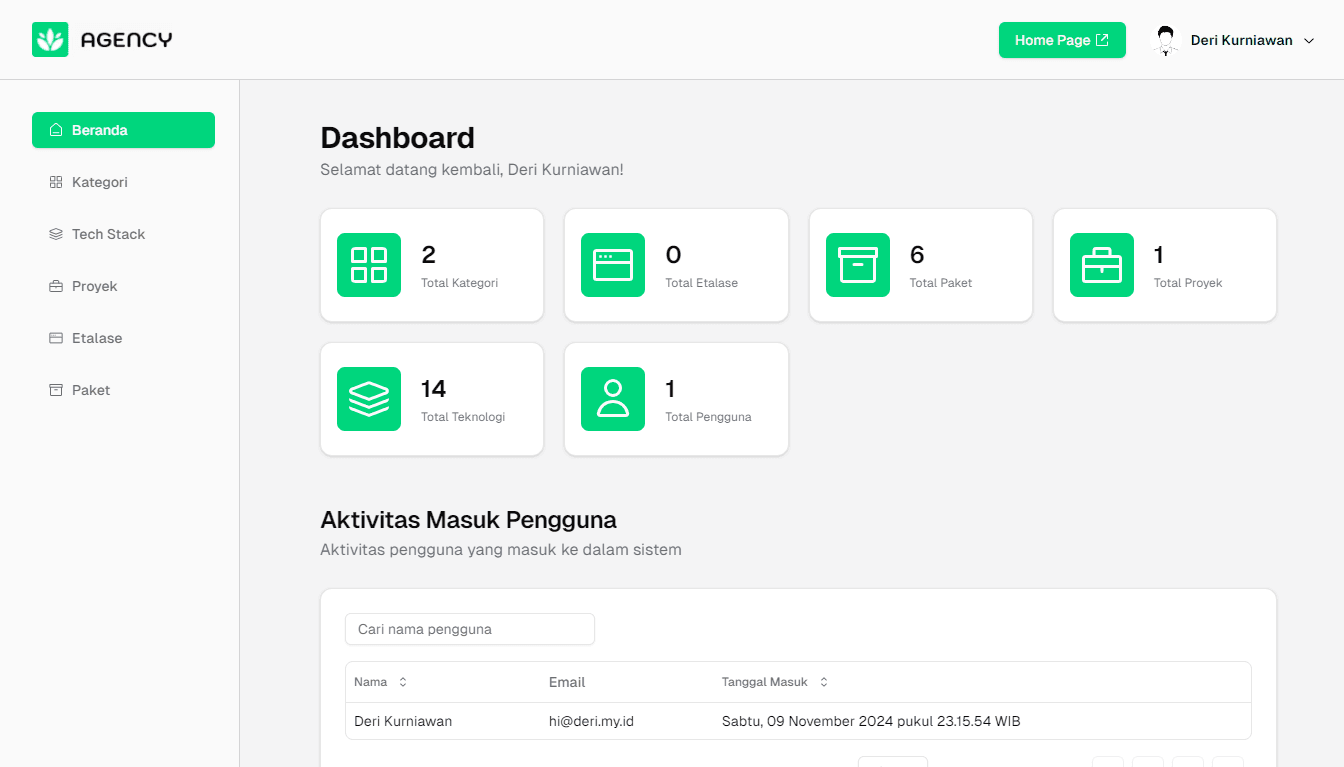Focus the Cari nama pengguna search field

coord(469,629)
